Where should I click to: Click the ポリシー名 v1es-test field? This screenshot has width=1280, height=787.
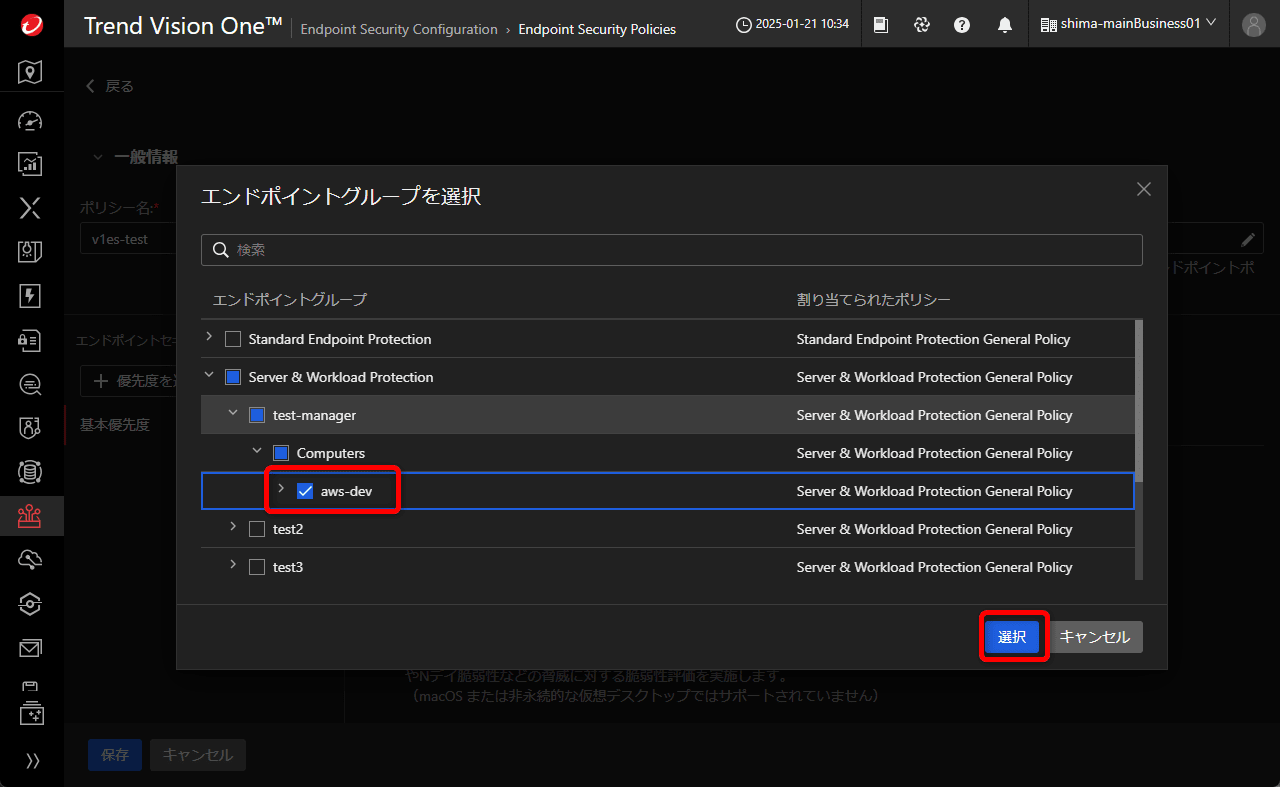(128, 240)
